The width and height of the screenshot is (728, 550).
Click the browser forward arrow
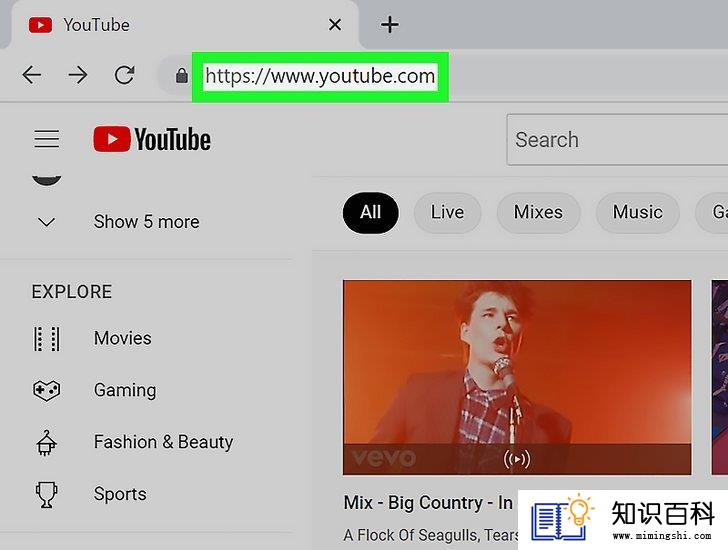click(78, 75)
